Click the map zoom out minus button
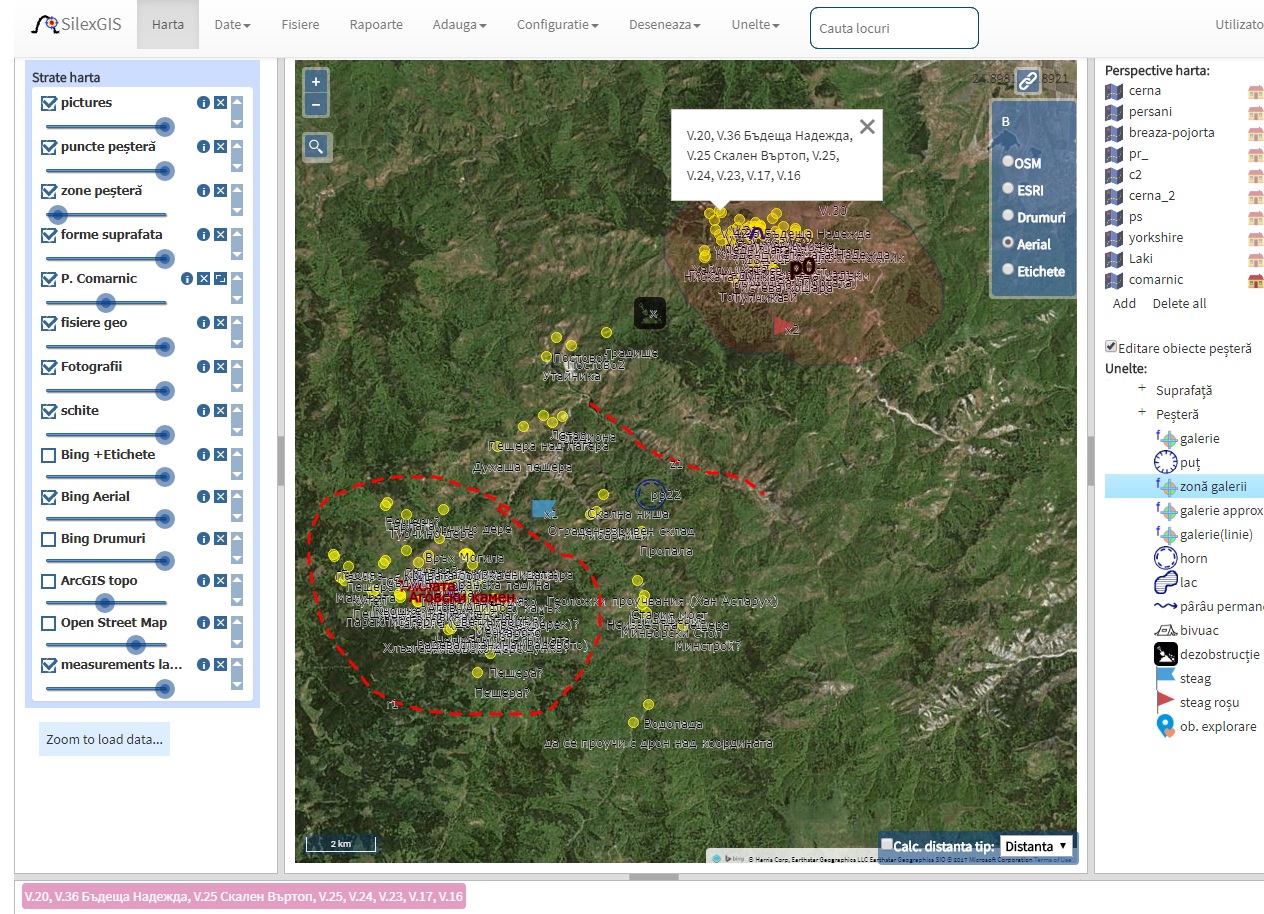Screen dimensions: 1264x914 [x=316, y=104]
